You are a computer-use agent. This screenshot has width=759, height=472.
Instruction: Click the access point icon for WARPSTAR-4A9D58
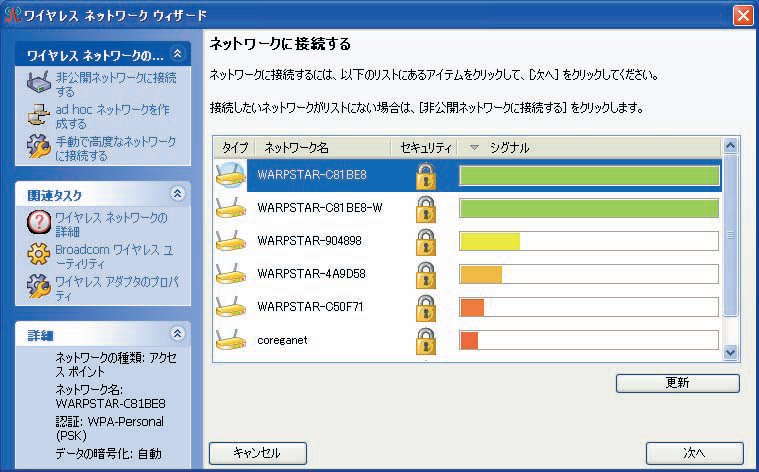tap(230, 274)
